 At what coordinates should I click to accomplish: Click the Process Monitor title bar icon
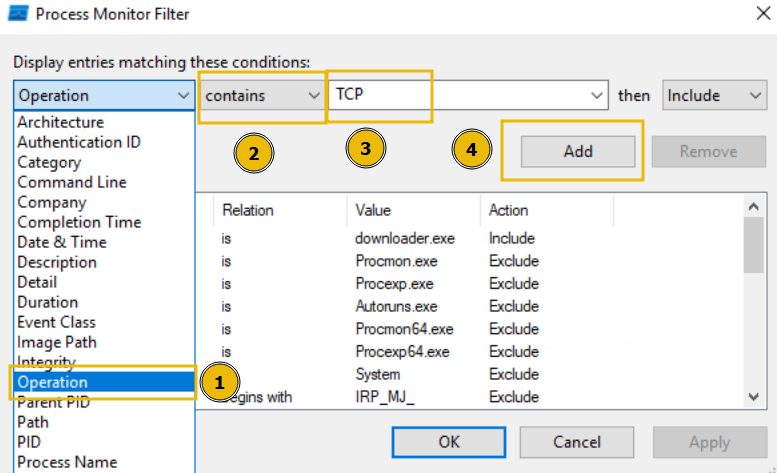[x=17, y=15]
